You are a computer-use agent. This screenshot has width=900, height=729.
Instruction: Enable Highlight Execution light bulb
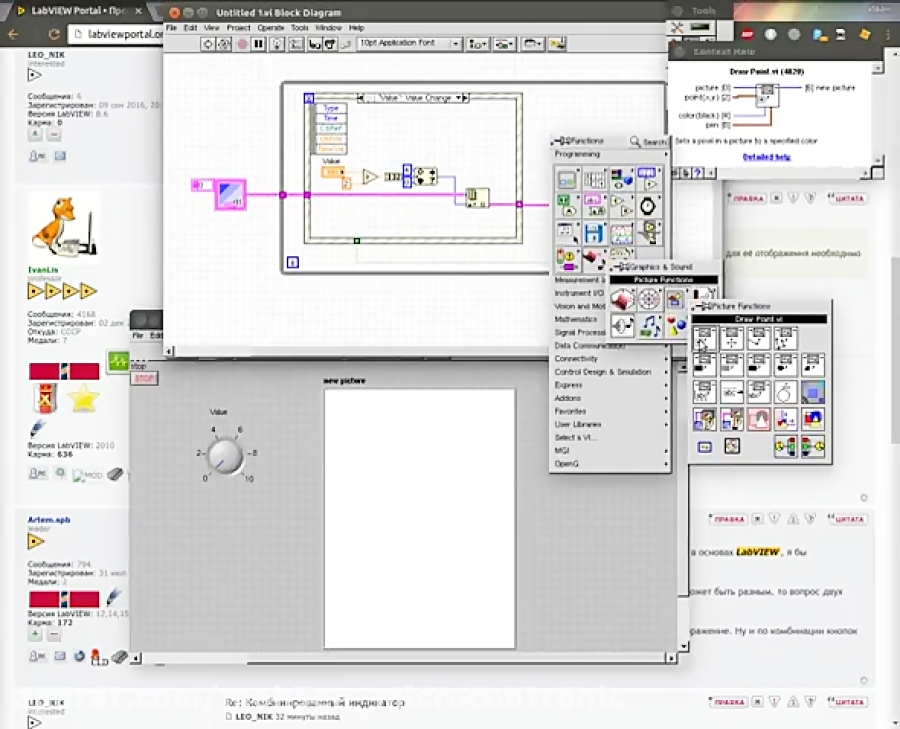278,43
